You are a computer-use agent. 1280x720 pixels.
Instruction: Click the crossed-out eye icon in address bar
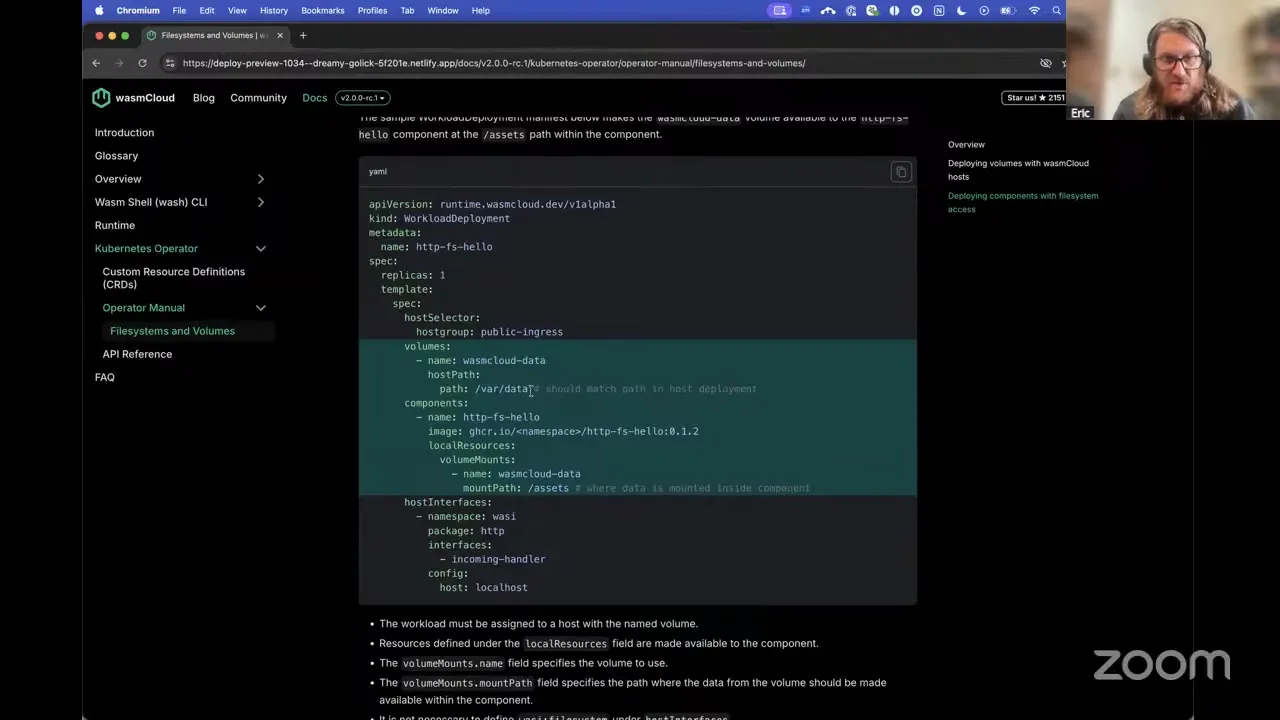pos(1046,63)
